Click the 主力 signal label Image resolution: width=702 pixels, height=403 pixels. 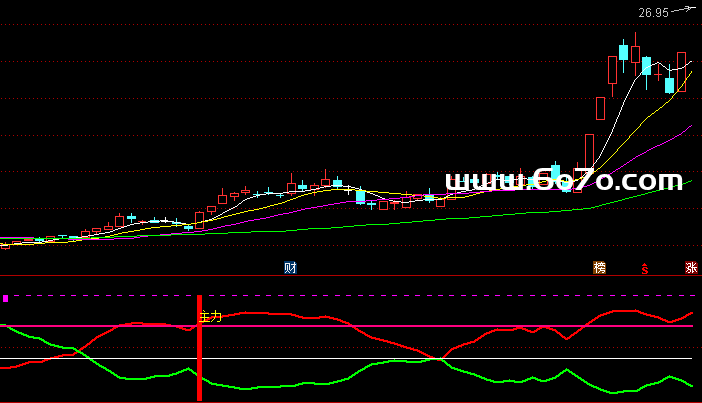(211, 316)
